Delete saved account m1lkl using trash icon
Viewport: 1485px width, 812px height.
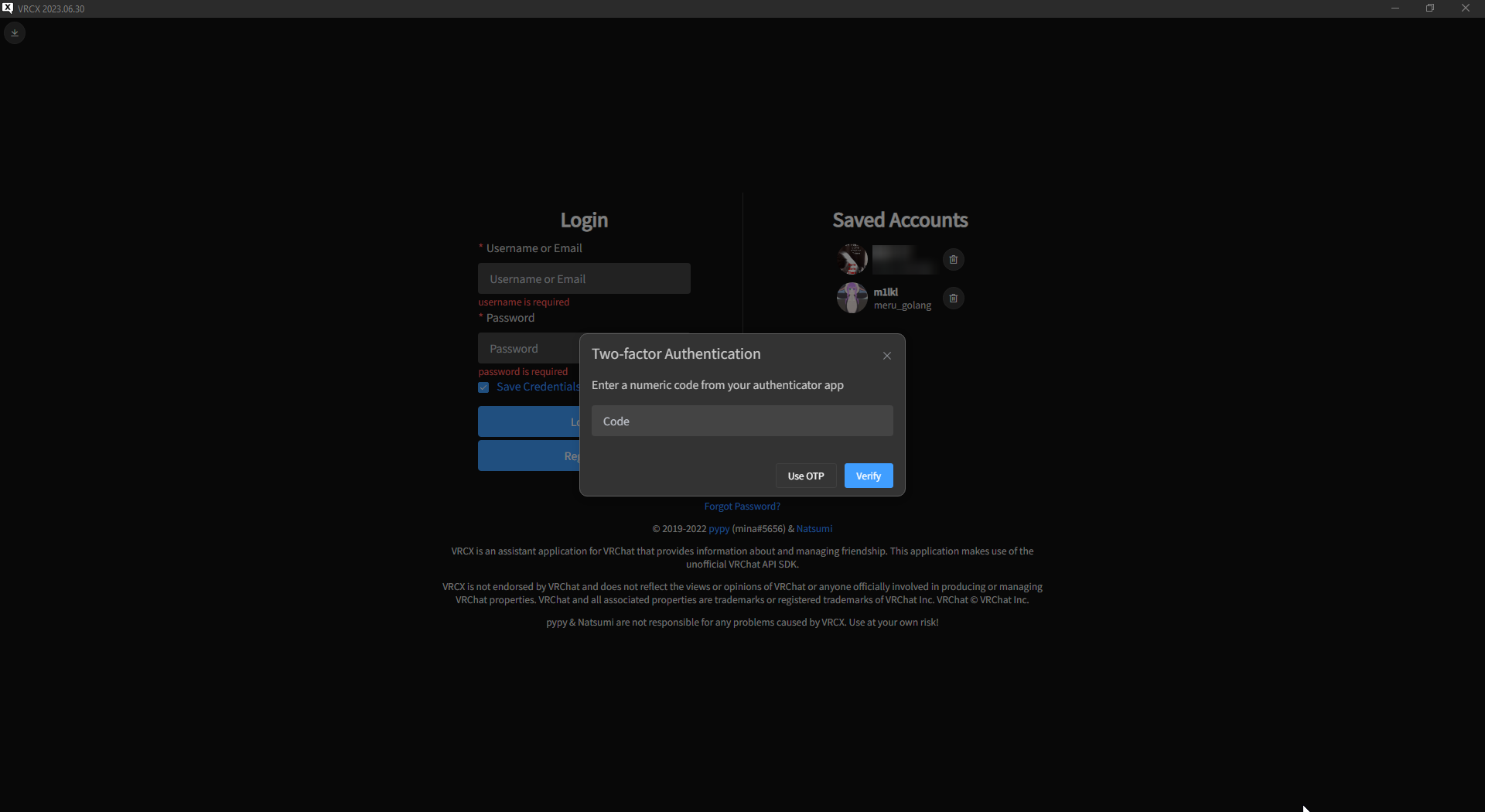tap(953, 298)
